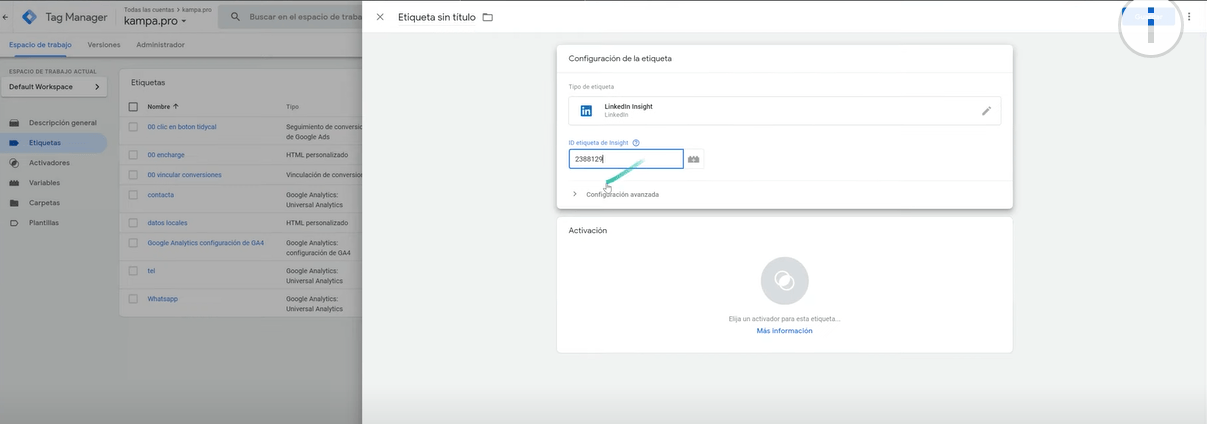This screenshot has height=424, width=1207.
Task: Sort tags by the Nombre column
Action: 163,106
